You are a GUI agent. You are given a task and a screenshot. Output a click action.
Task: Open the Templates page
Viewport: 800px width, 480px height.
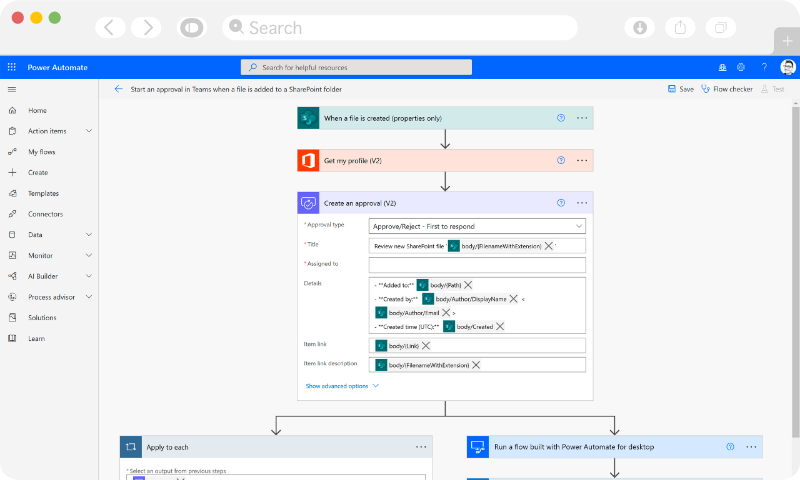[43, 193]
